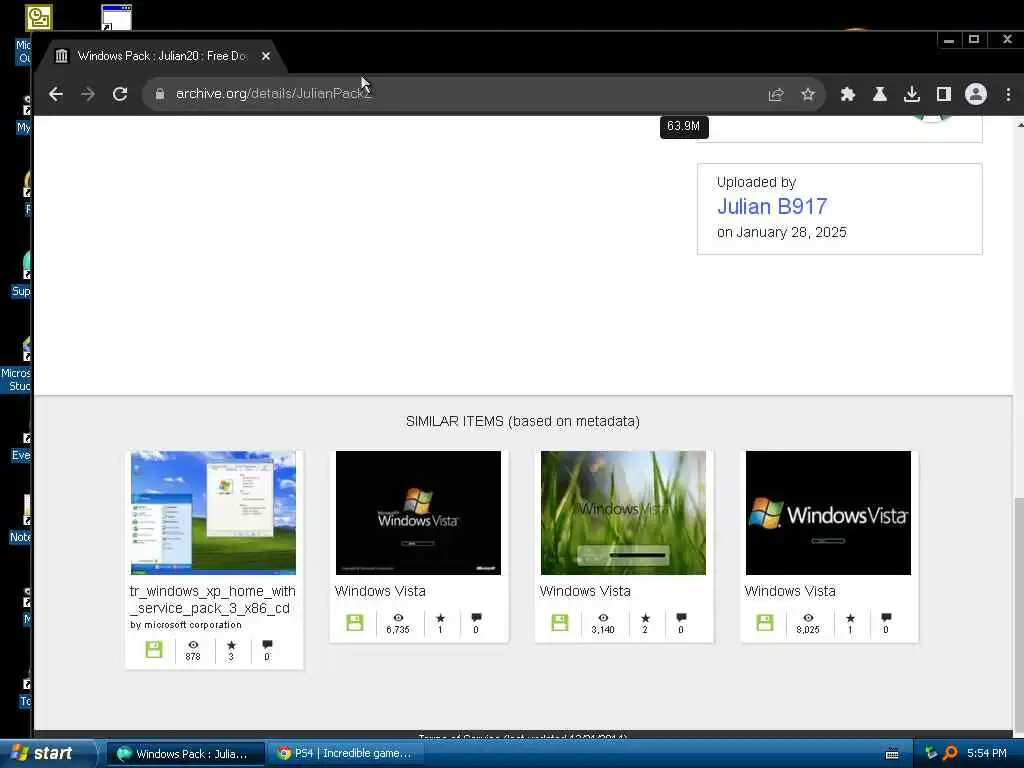Open yellow-green desktop icon at top left

pyautogui.click(x=39, y=17)
